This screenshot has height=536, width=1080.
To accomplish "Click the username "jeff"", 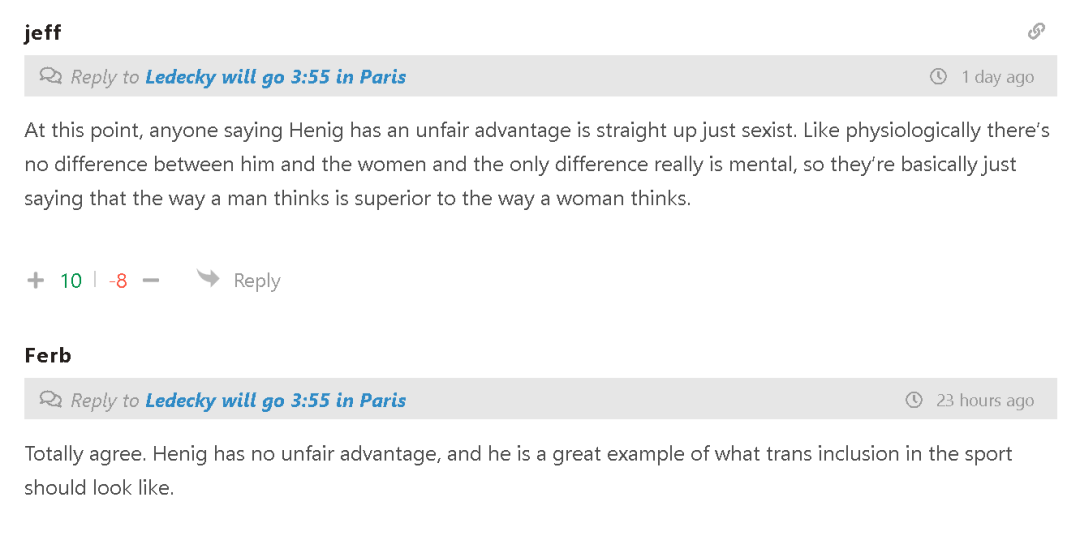I will pos(43,32).
